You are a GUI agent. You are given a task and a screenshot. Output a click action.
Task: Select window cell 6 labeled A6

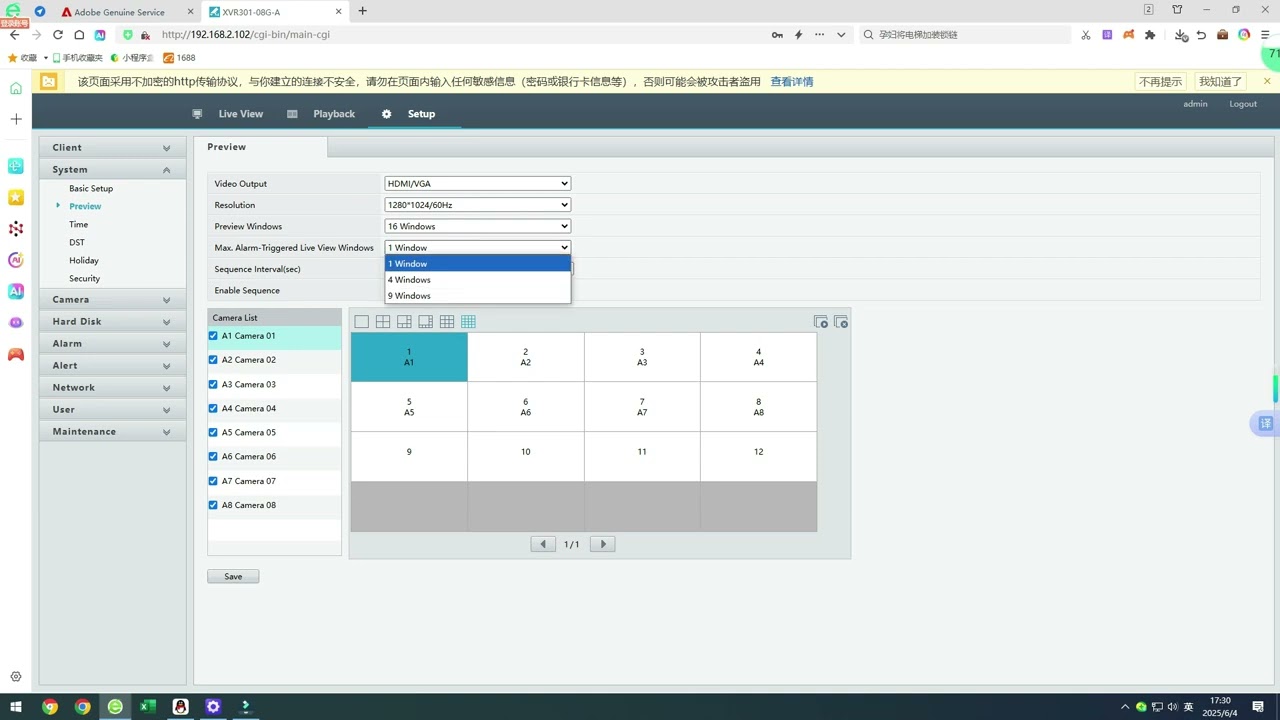click(x=526, y=407)
